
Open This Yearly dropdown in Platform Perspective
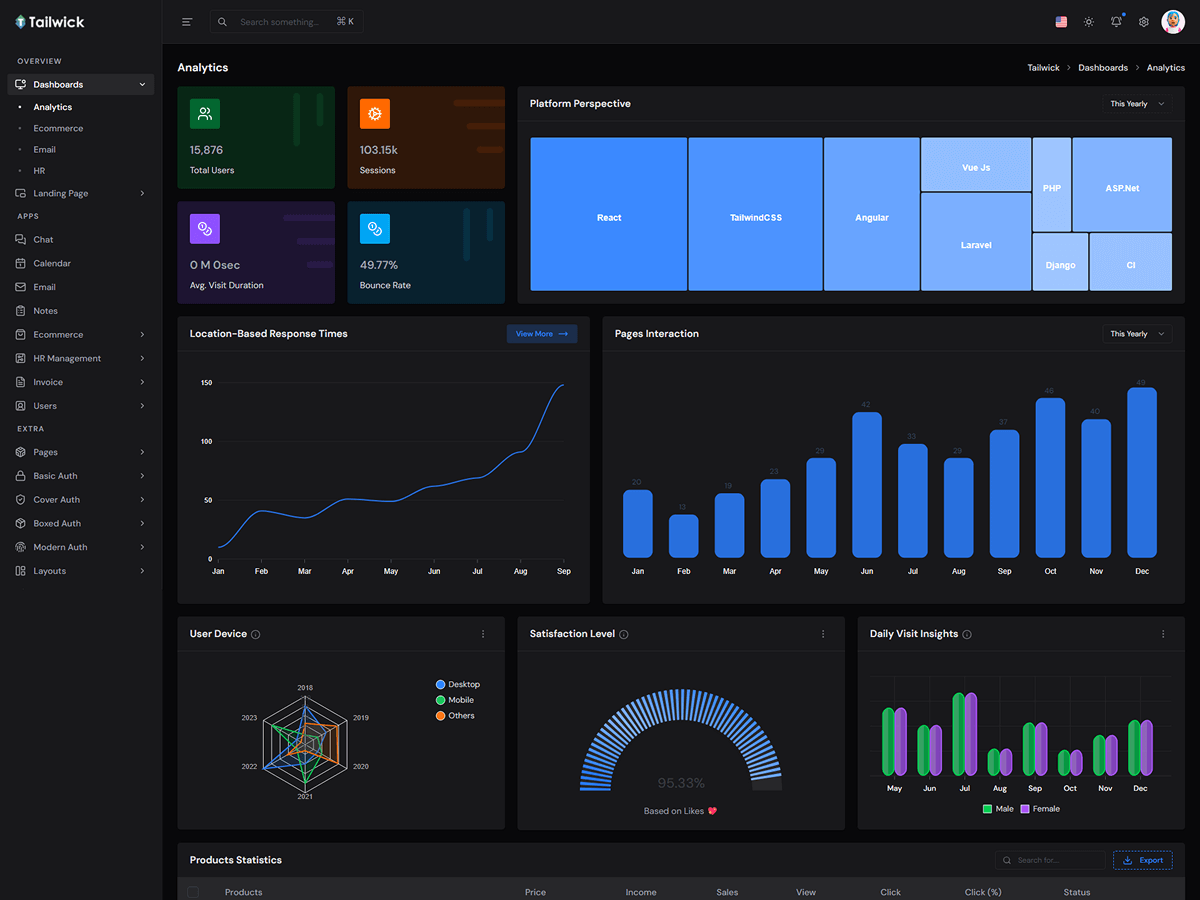click(x=1137, y=104)
